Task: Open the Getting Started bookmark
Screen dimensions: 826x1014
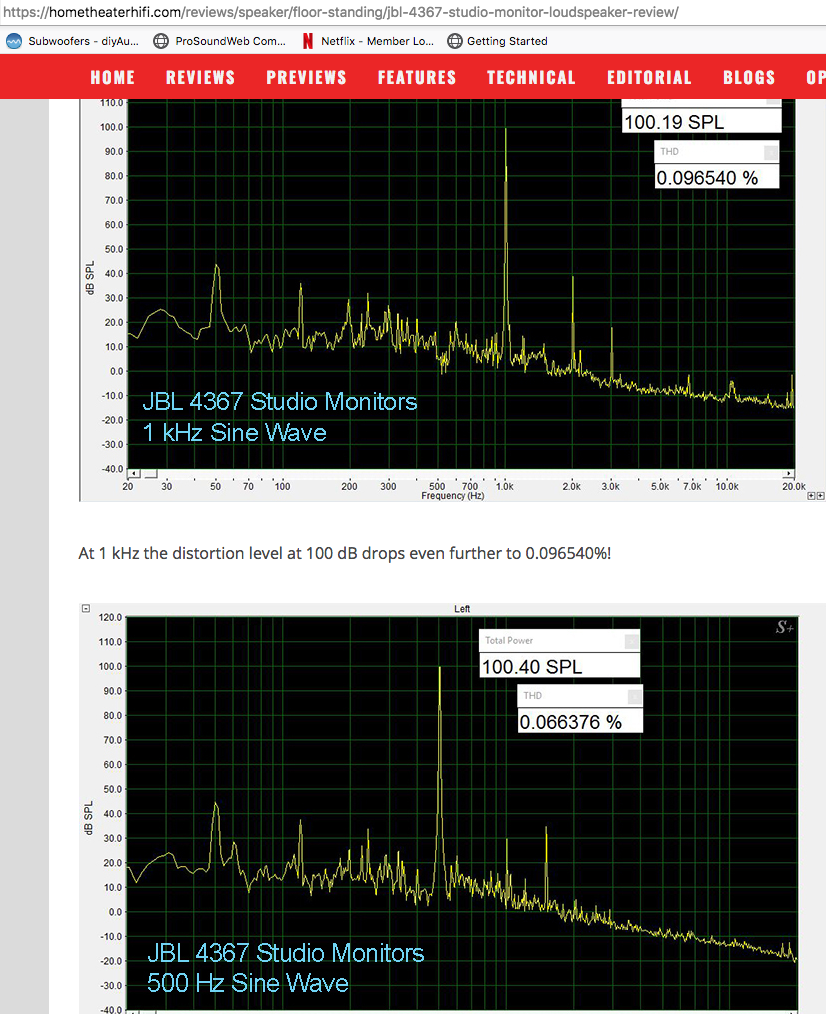Action: click(x=497, y=41)
